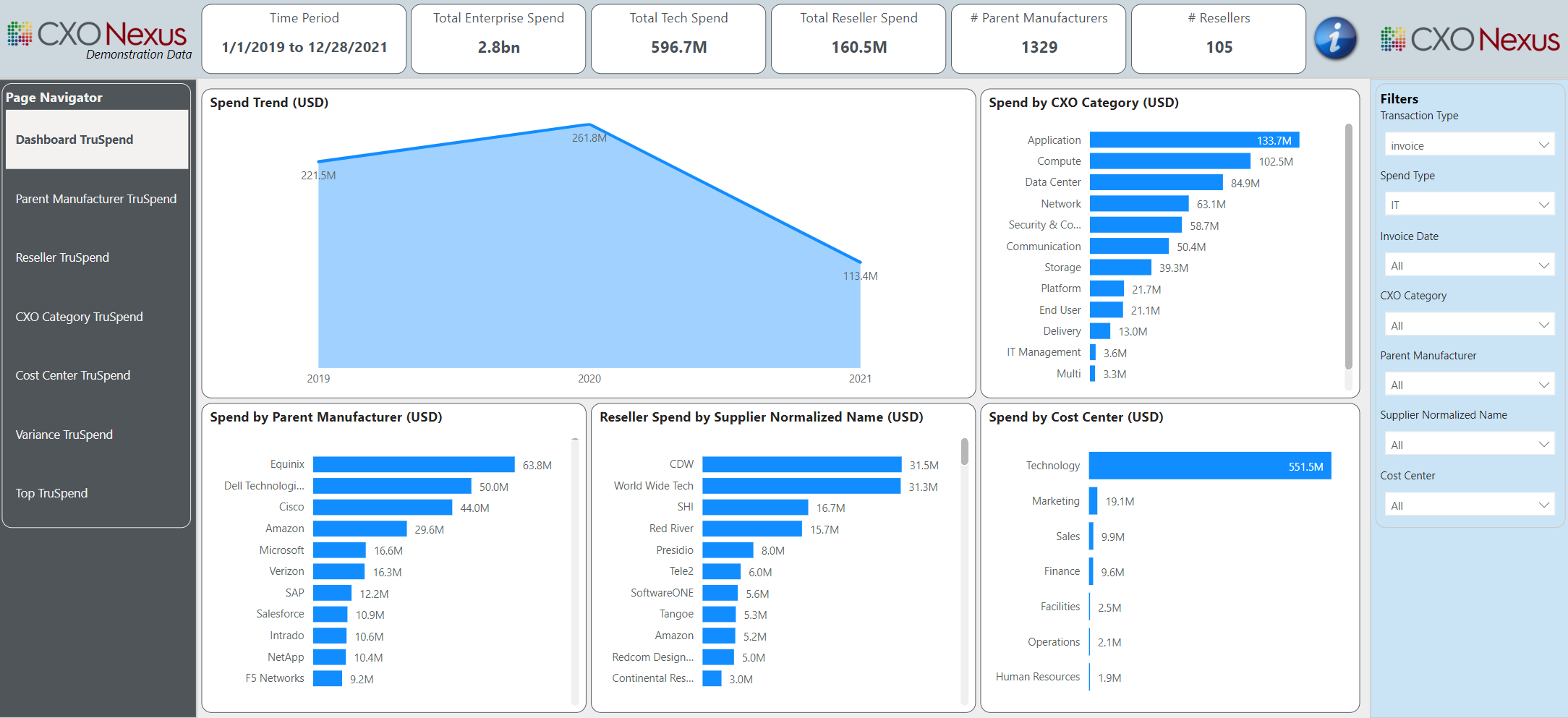Open the Parent Manufacturer filter dropdown
Viewport: 1568px width, 718px height.
pos(1469,385)
